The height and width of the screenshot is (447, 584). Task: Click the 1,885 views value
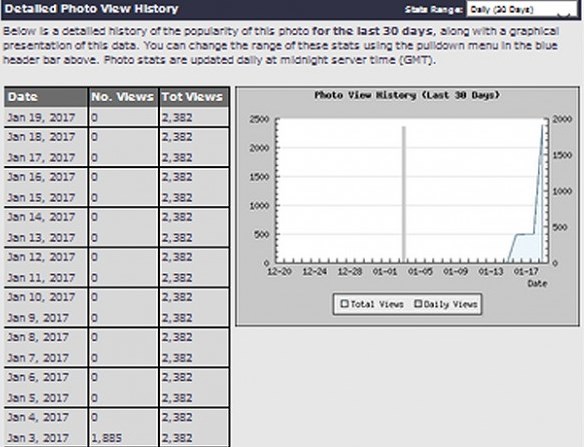tap(107, 438)
